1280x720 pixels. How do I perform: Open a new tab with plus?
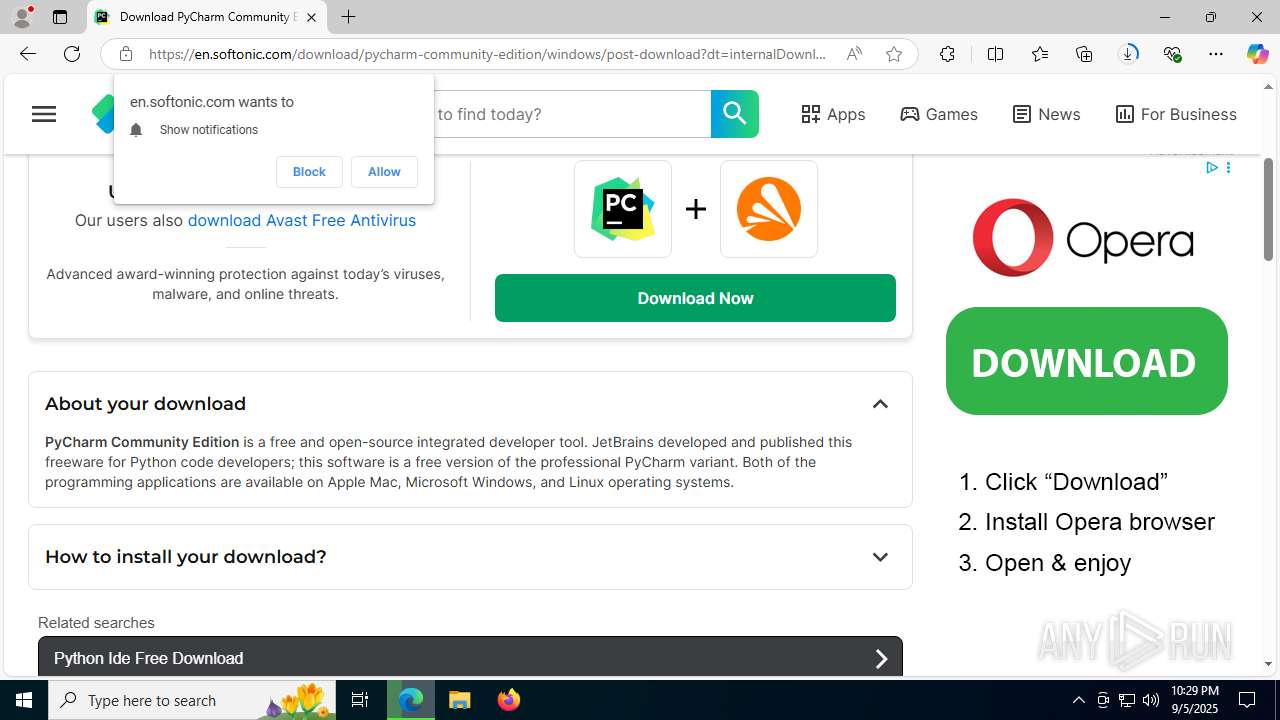click(x=348, y=17)
